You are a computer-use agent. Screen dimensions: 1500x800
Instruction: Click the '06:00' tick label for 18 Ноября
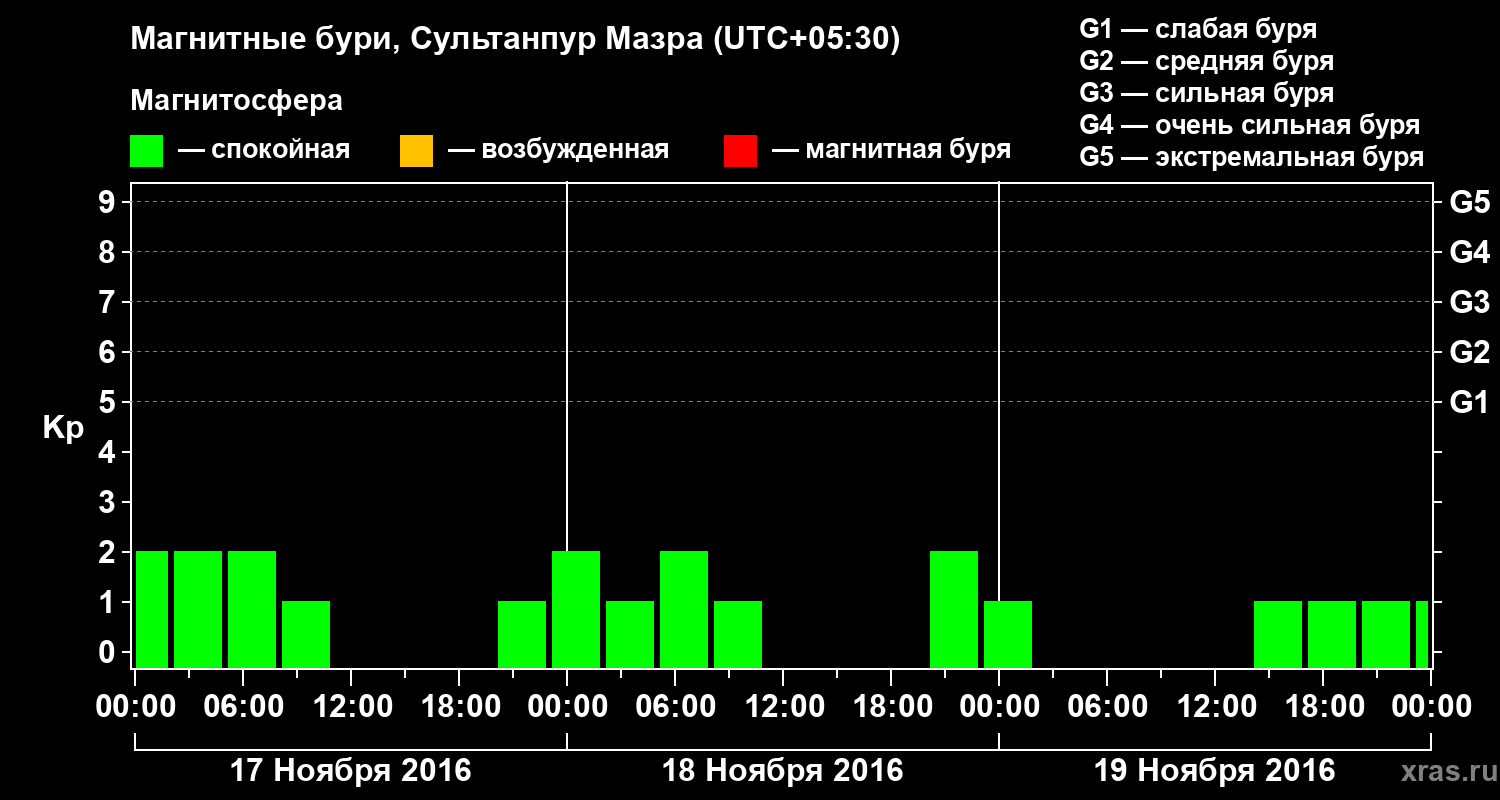click(675, 707)
